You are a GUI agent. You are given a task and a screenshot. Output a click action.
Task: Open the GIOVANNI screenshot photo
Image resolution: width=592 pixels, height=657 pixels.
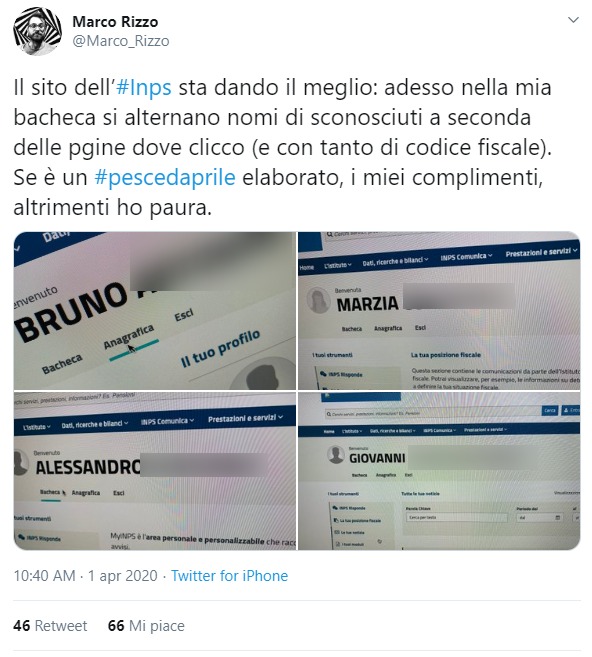pos(439,471)
